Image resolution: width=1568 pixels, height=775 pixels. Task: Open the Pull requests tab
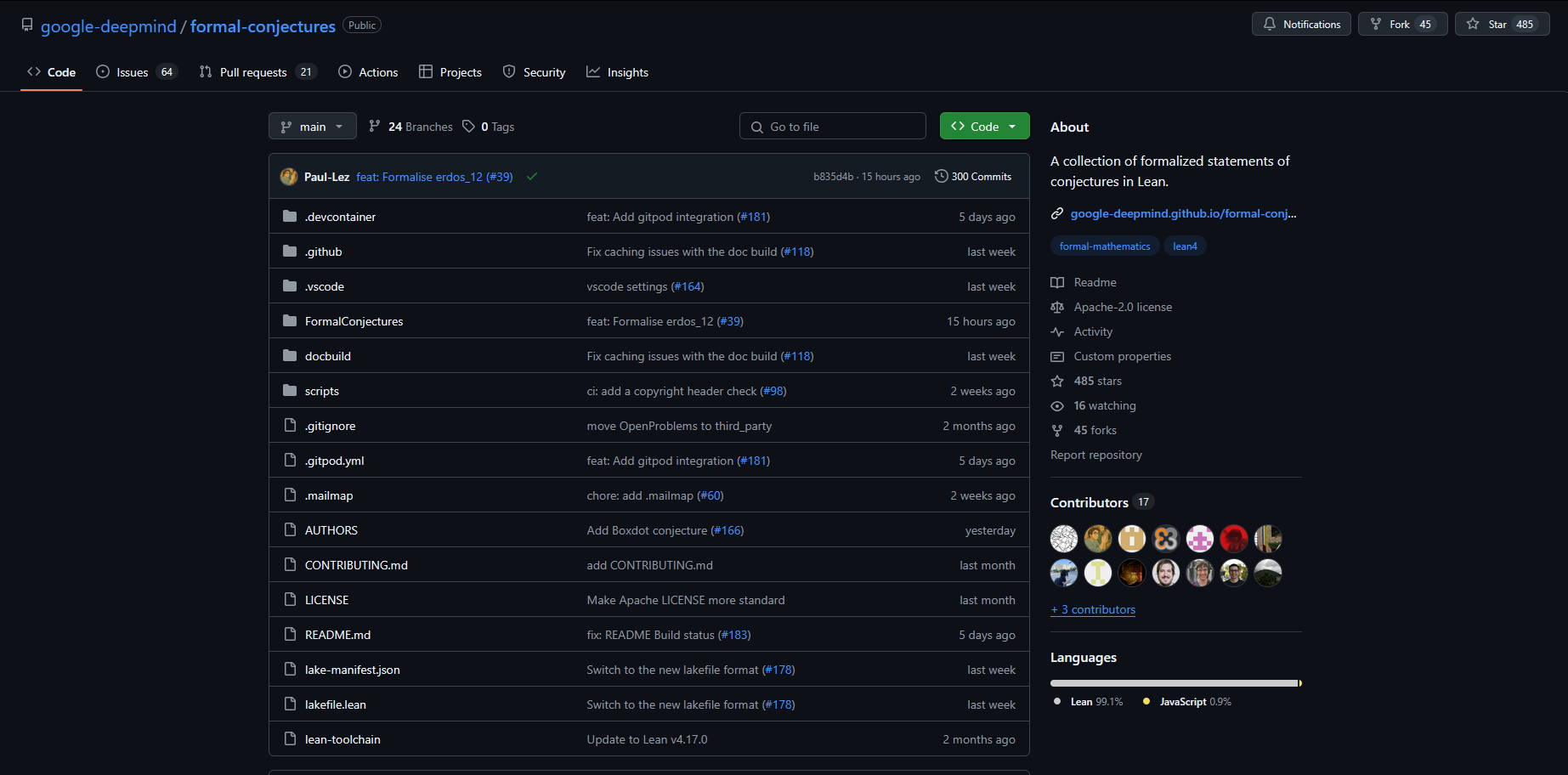pyautogui.click(x=258, y=72)
